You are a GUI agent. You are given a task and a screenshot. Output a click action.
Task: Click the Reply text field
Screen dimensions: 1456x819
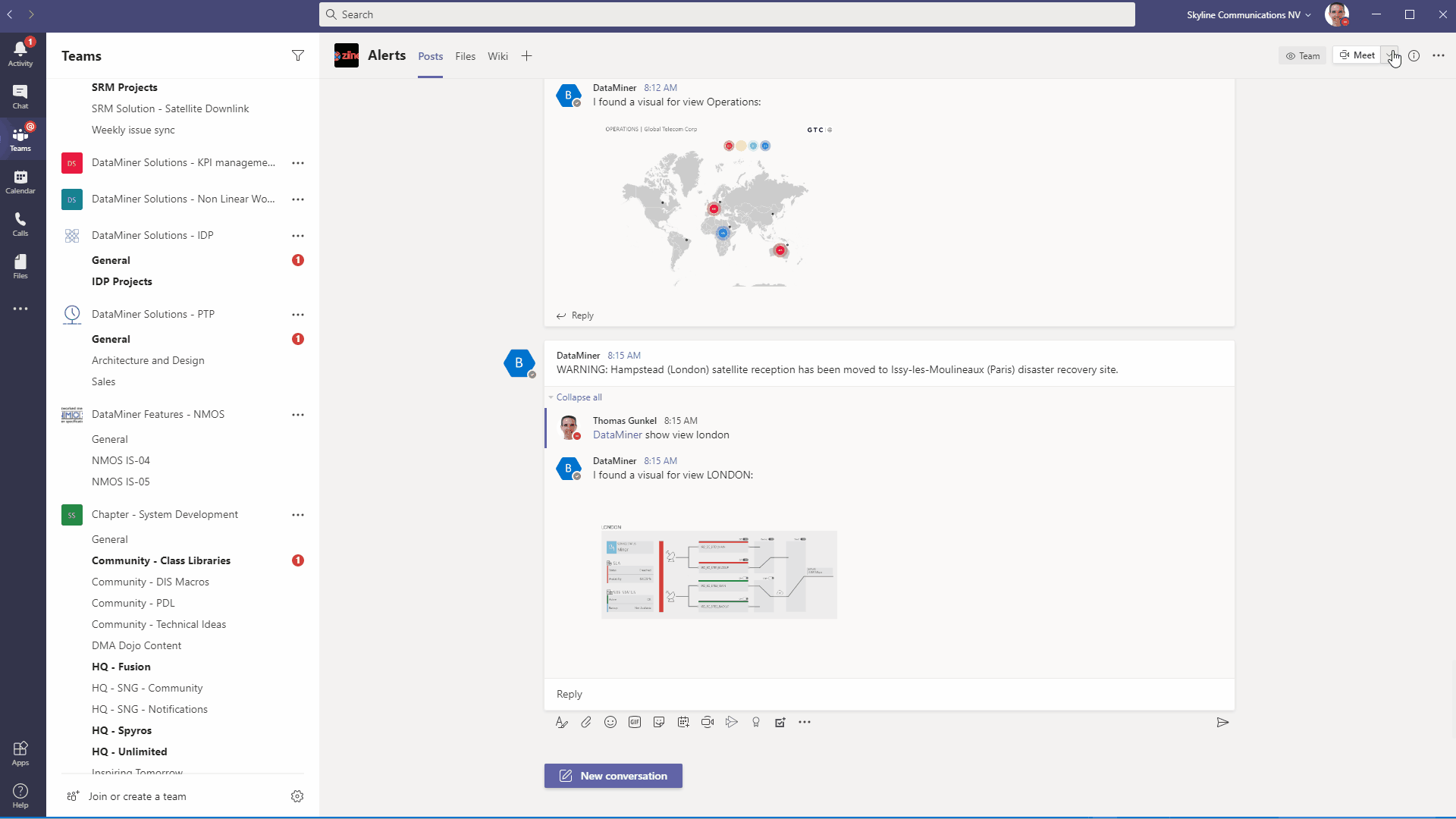point(889,694)
